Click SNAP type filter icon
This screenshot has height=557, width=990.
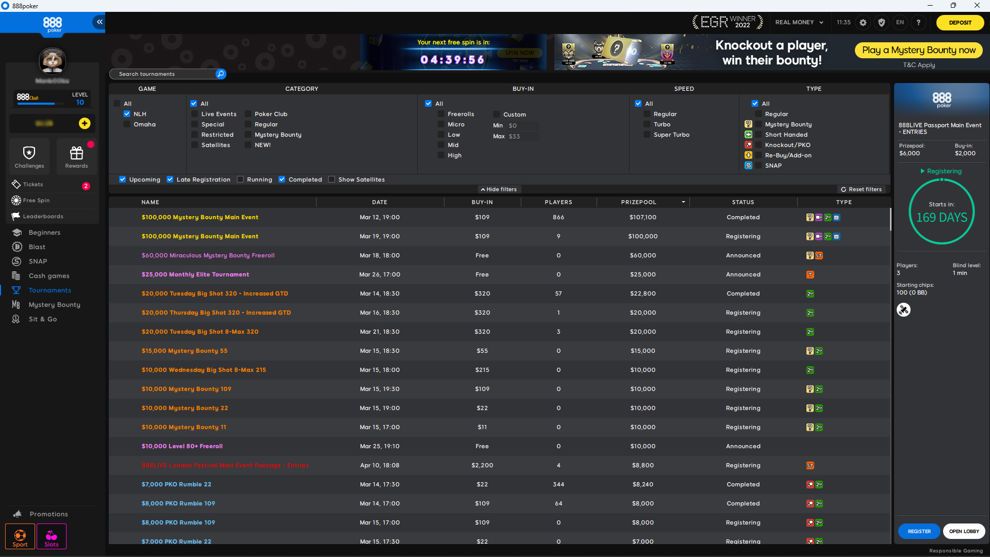coord(748,165)
